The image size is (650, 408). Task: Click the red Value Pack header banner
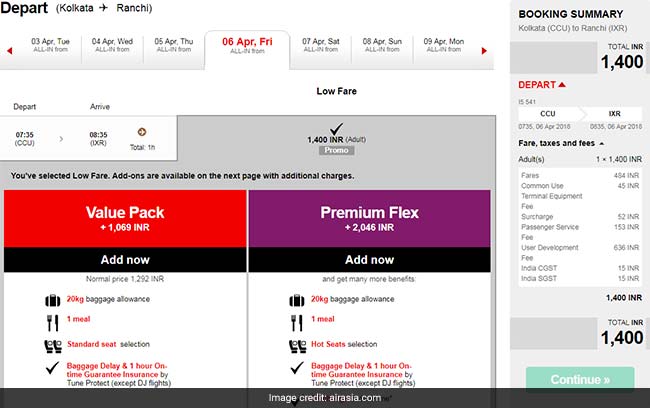pos(125,218)
